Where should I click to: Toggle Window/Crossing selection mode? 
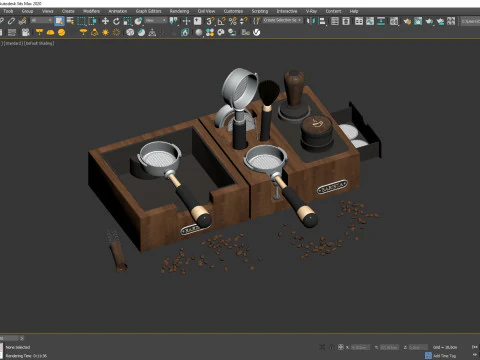coord(92,21)
